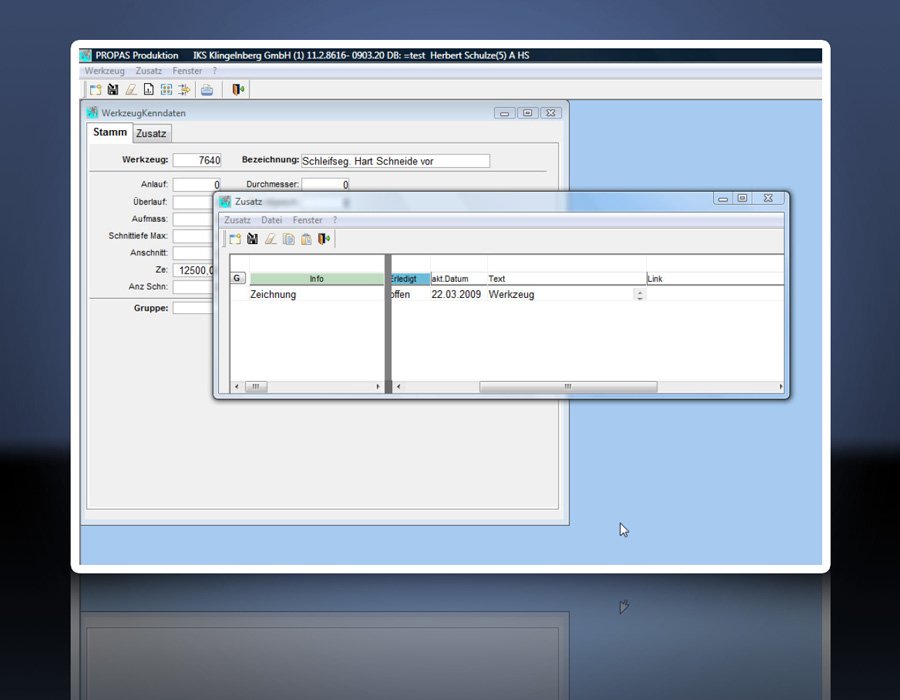This screenshot has height=700, width=900.
Task: Click the New record icon in main toolbar
Action: (95, 90)
